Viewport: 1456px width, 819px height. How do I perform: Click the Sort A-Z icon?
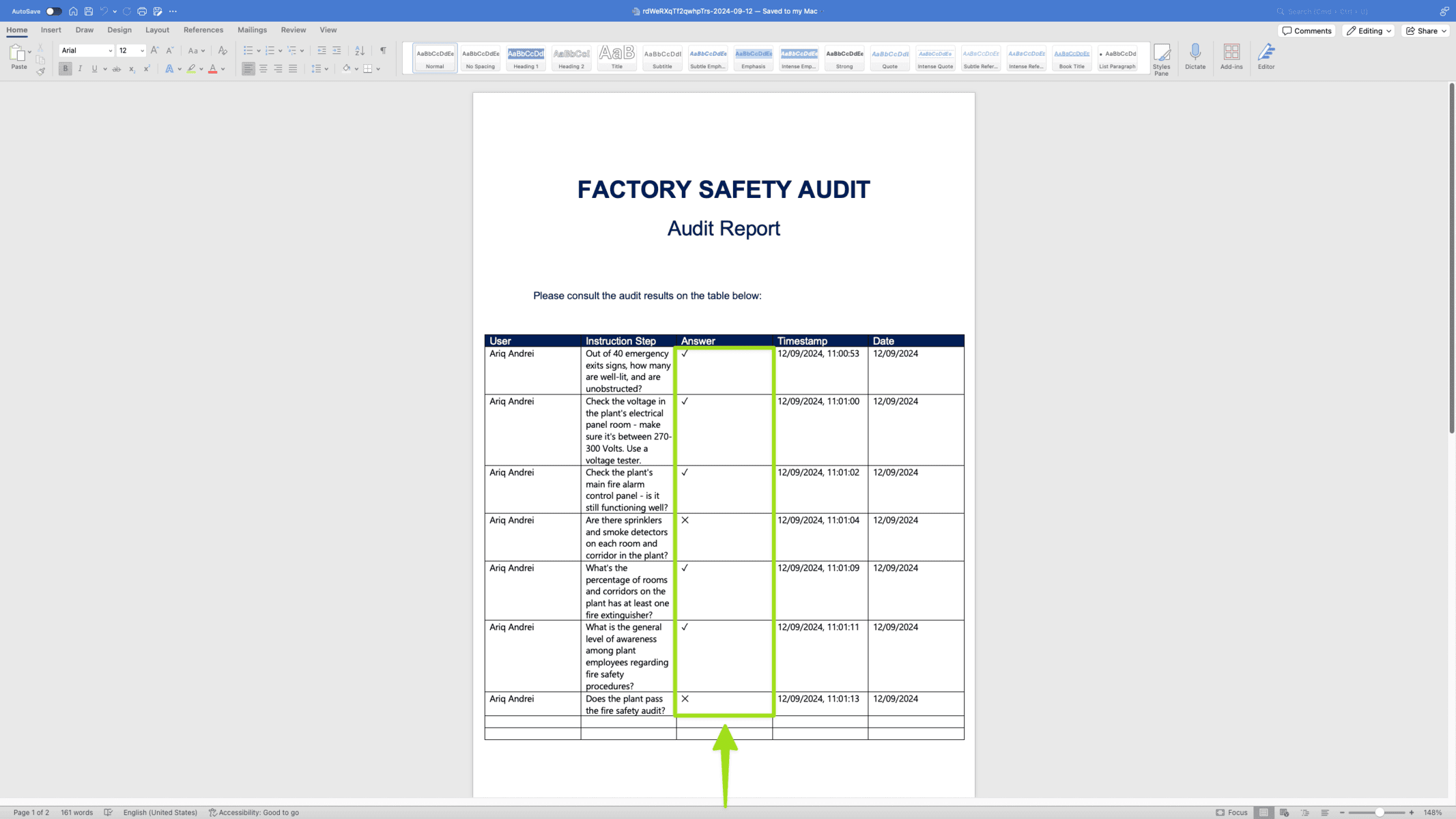[x=360, y=51]
